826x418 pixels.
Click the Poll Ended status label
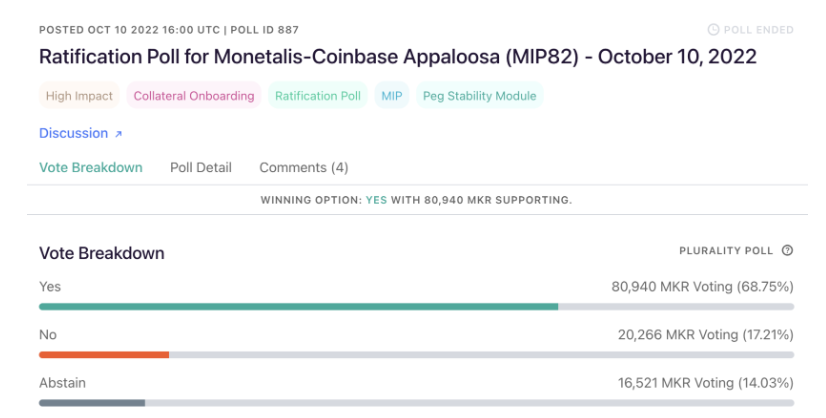(x=759, y=30)
